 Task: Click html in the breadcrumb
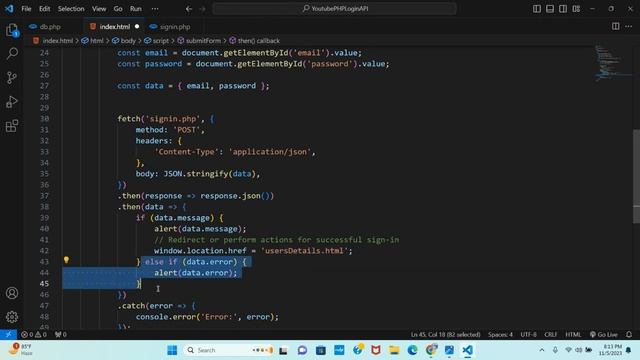(x=96, y=41)
